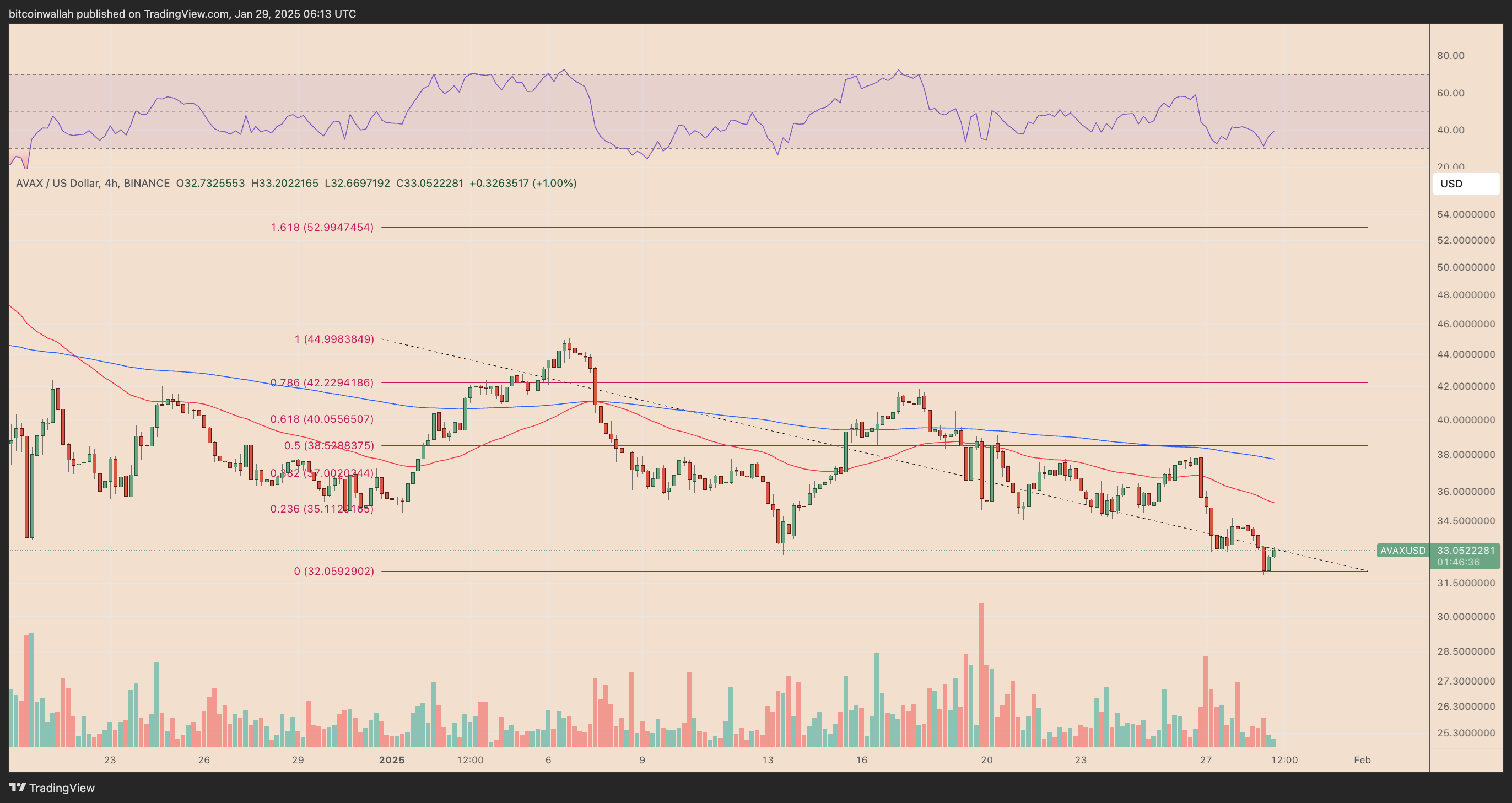Click the bitcoinwallah published header text

pos(182,13)
